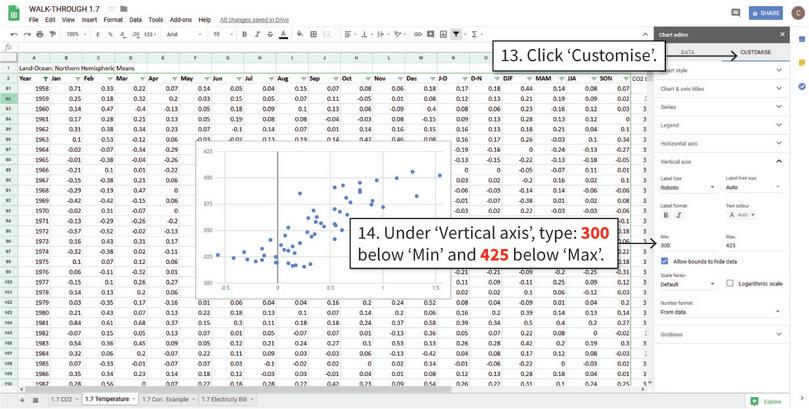The width and height of the screenshot is (809, 409).
Task: Toggle Allow bounds to hide data checkbox
Action: 665,261
